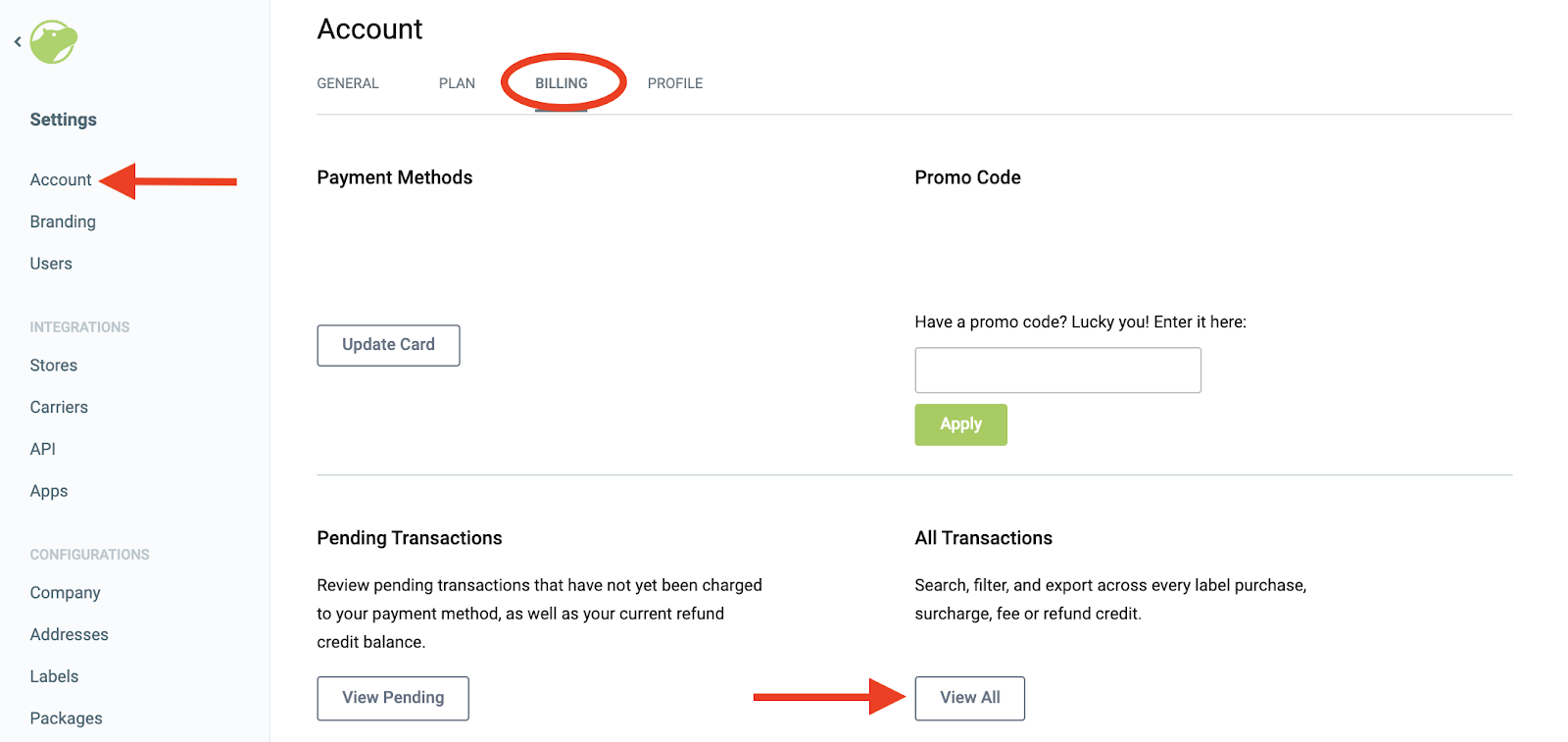Screen dimensions: 1568x742
Task: Click View Pending transactions
Action: tap(392, 698)
